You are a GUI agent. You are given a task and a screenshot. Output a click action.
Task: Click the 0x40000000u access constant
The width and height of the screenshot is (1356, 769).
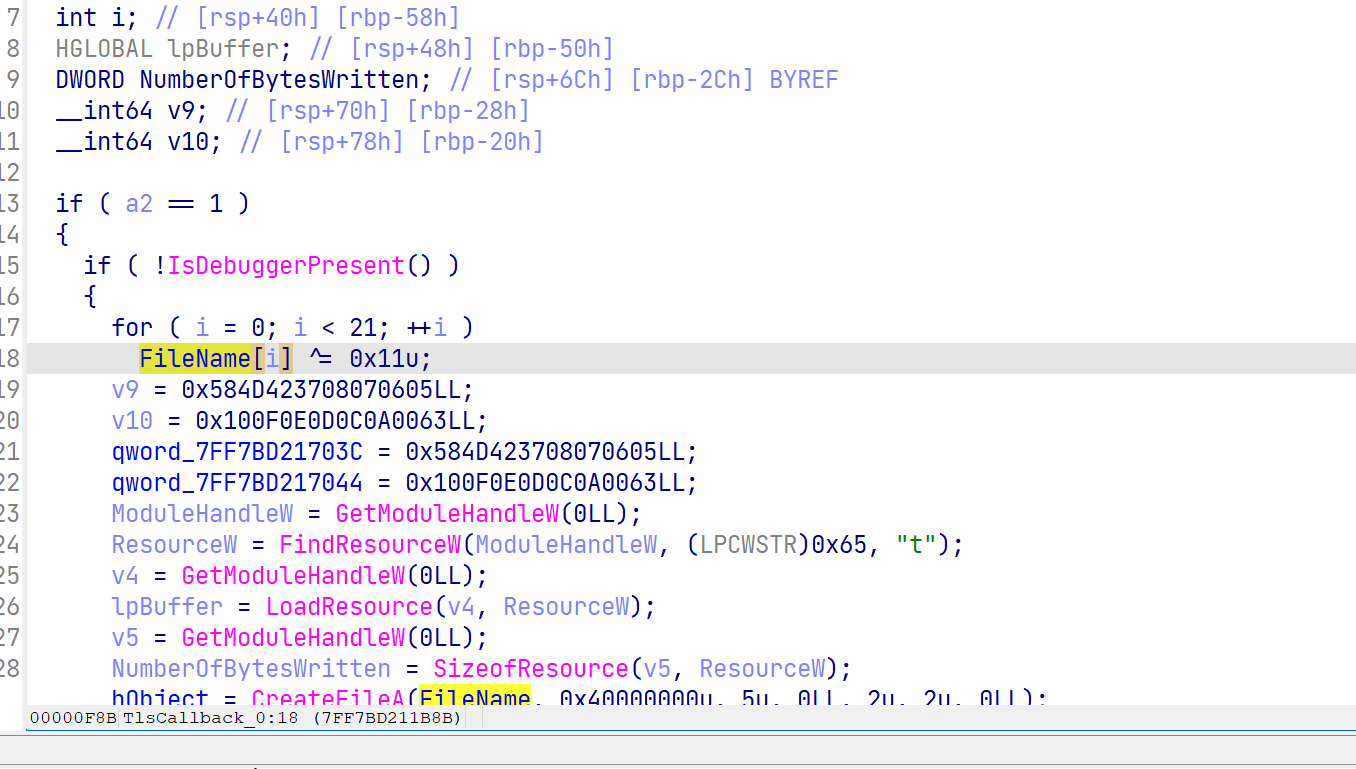642,697
